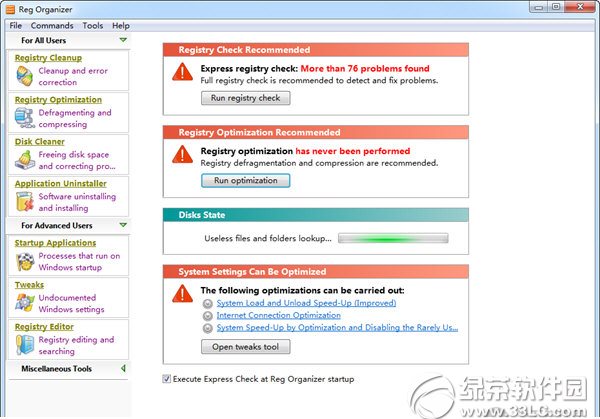Image resolution: width=600 pixels, height=419 pixels.
Task: Click 'Useless files and folders lookup...' text
Action: coord(268,238)
